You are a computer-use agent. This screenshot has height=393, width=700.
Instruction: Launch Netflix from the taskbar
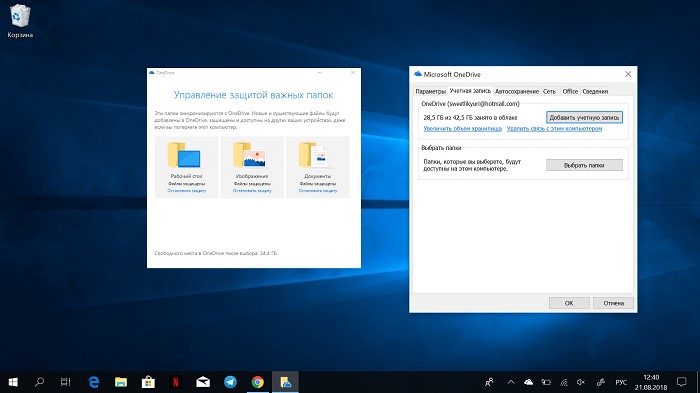[x=175, y=382]
